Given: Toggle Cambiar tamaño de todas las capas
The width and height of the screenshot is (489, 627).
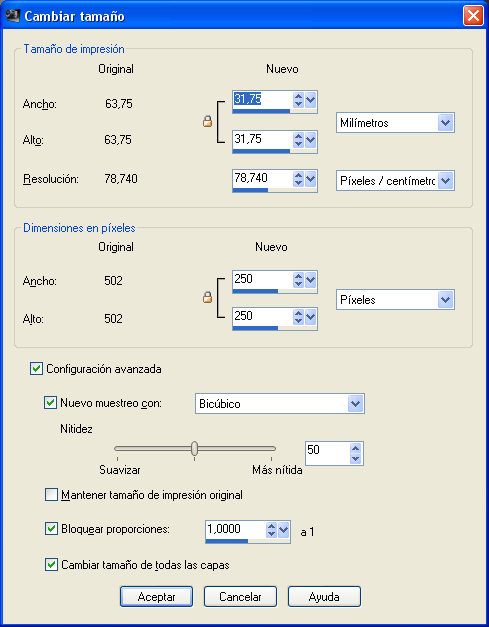Looking at the screenshot, I should (51, 565).
